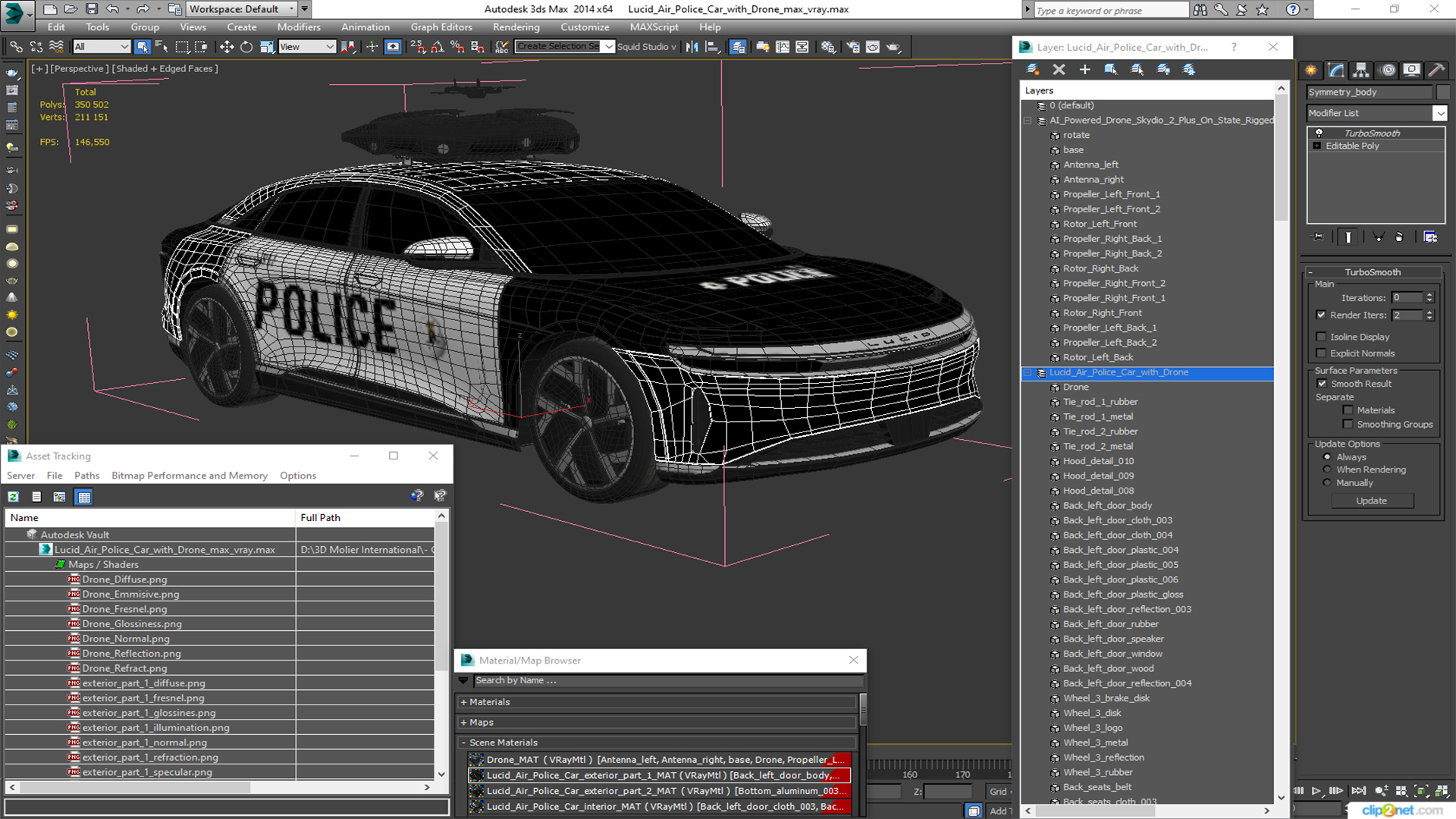Expand Editable Poly in modifier stack
Viewport: 1456px width, 819px height.
coord(1317,146)
